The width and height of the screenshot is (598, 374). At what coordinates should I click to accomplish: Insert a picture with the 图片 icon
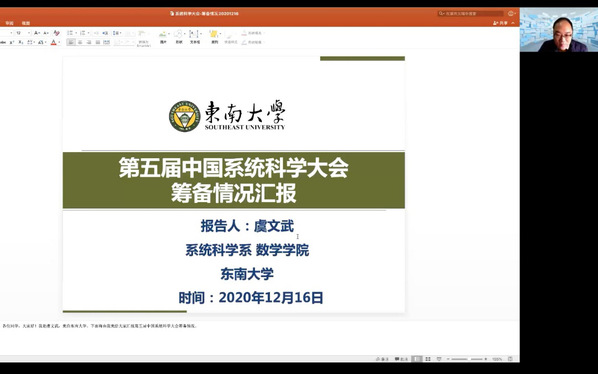(163, 37)
